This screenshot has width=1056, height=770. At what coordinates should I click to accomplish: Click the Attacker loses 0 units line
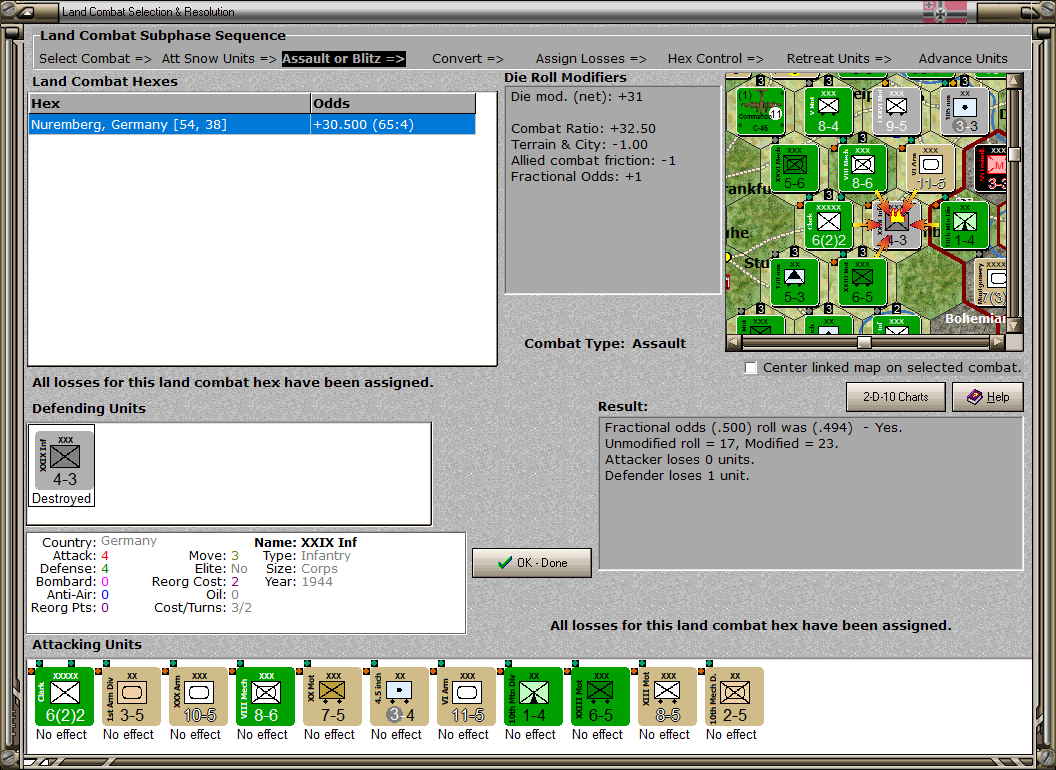pyautogui.click(x=680, y=460)
